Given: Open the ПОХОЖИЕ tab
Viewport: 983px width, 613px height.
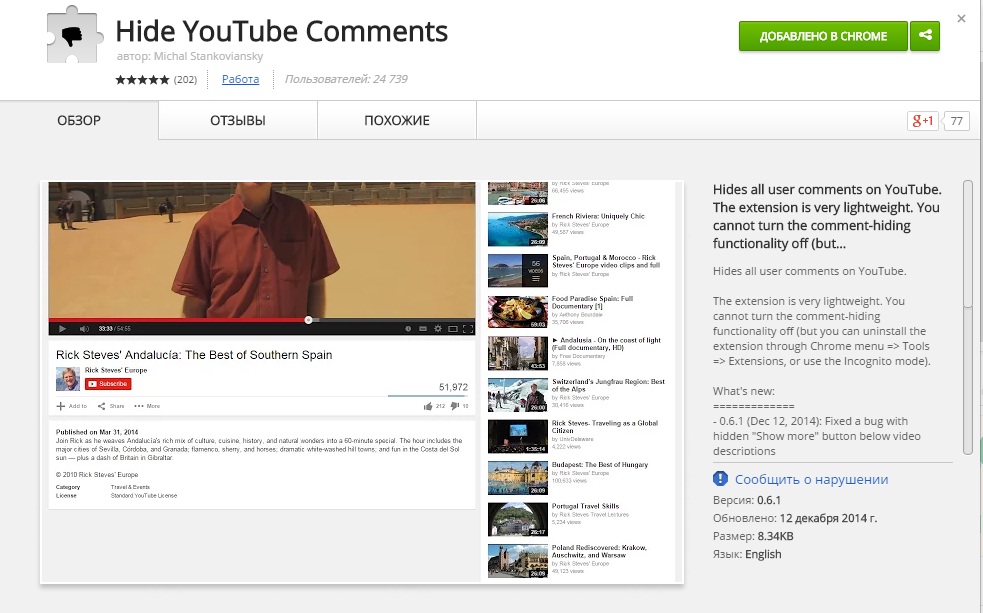Looking at the screenshot, I should 396,119.
